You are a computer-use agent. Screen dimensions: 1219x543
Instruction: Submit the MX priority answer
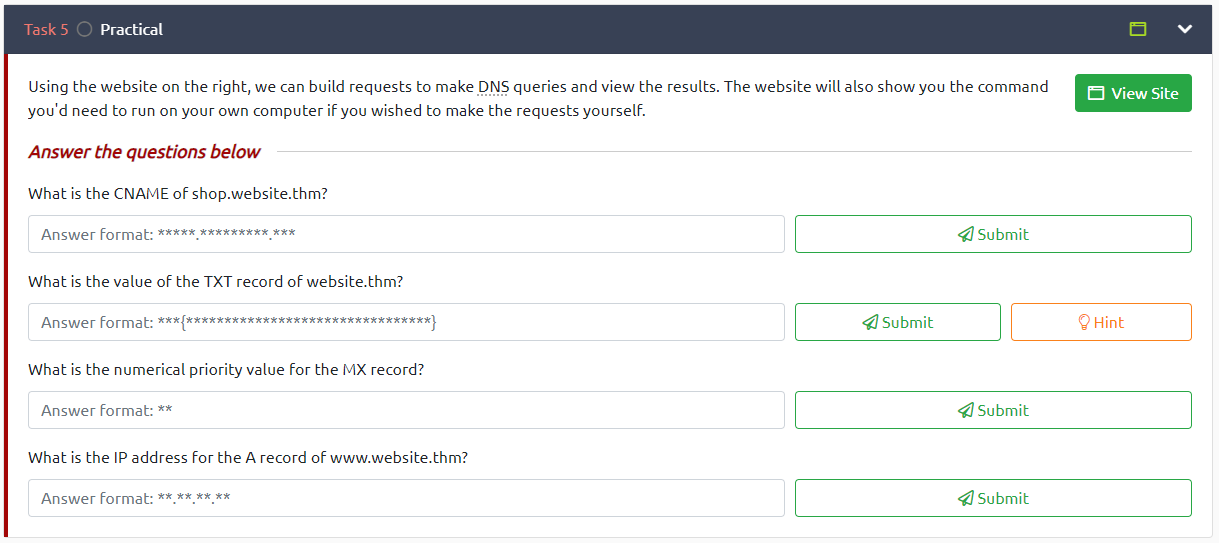coord(992,410)
